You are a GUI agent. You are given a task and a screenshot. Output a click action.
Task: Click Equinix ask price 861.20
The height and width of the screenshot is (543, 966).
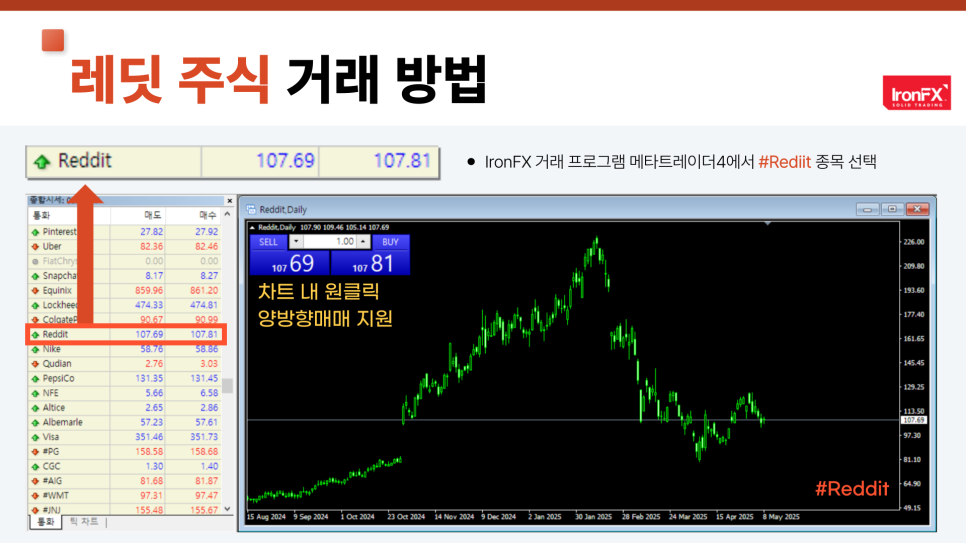[x=204, y=290]
